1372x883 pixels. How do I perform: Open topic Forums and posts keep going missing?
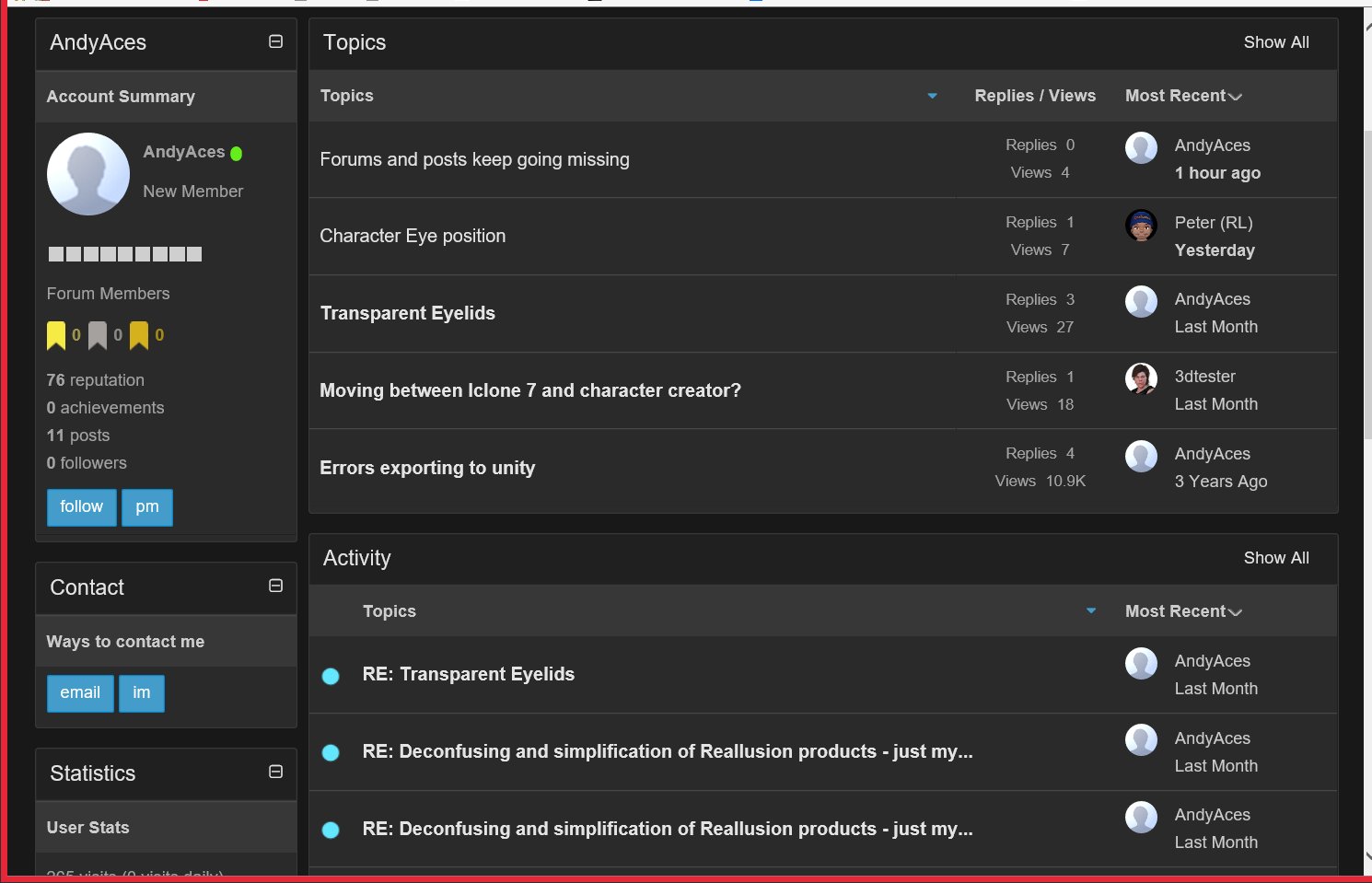(x=474, y=159)
